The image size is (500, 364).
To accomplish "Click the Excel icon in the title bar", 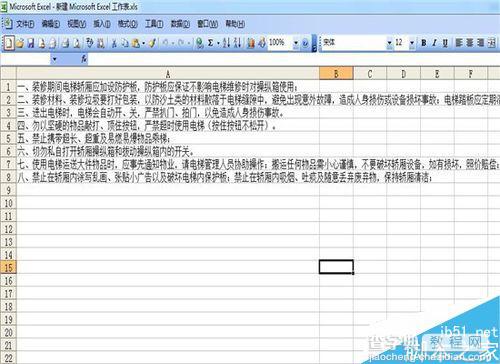I will (4, 7).
